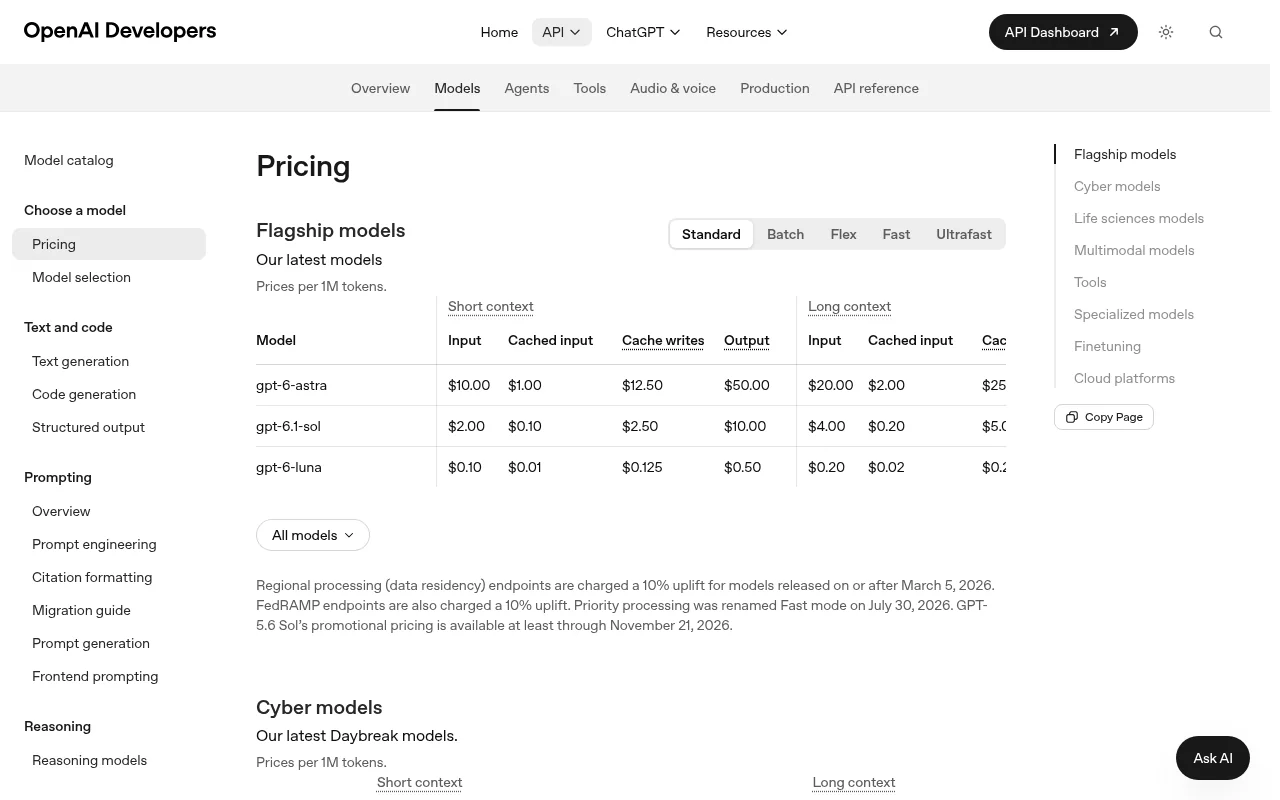
Task: Toggle the light/dark theme sun icon
Action: pyautogui.click(x=1166, y=32)
